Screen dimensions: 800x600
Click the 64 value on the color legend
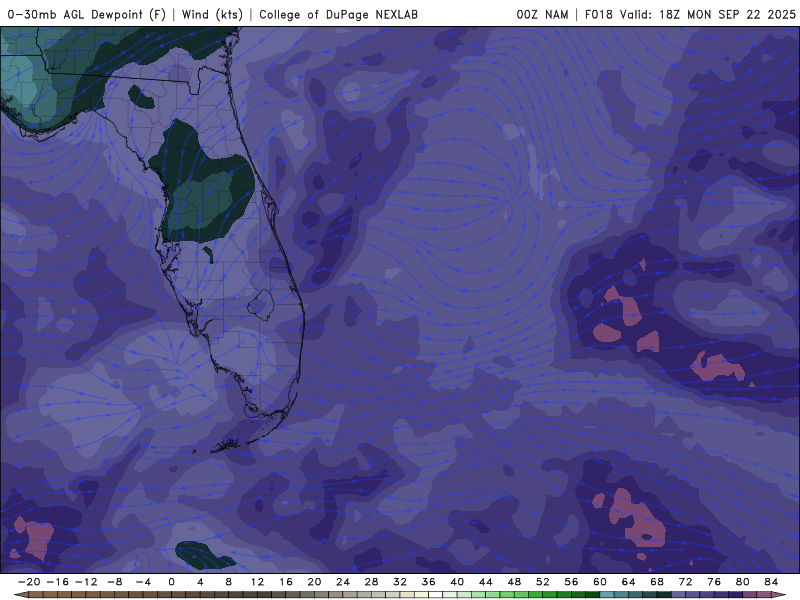point(629,582)
